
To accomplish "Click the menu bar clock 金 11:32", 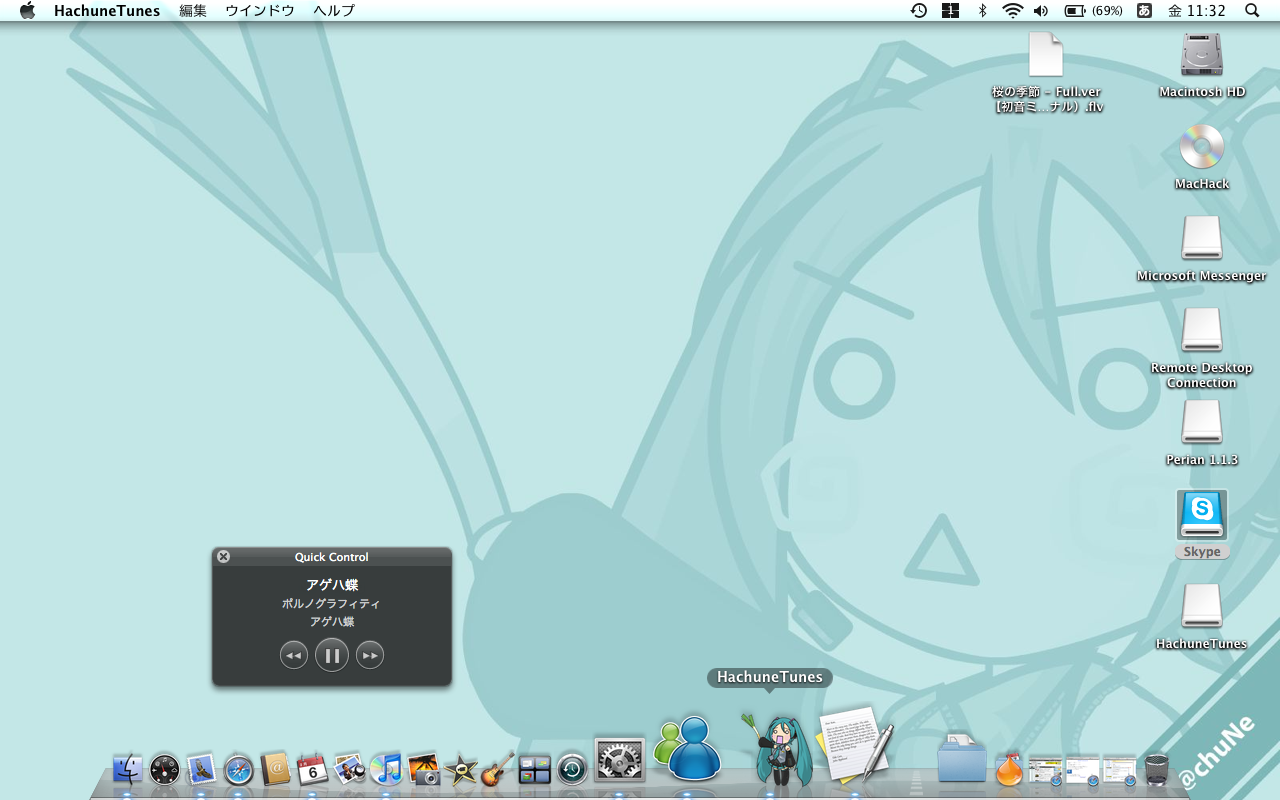I will 1197,11.
